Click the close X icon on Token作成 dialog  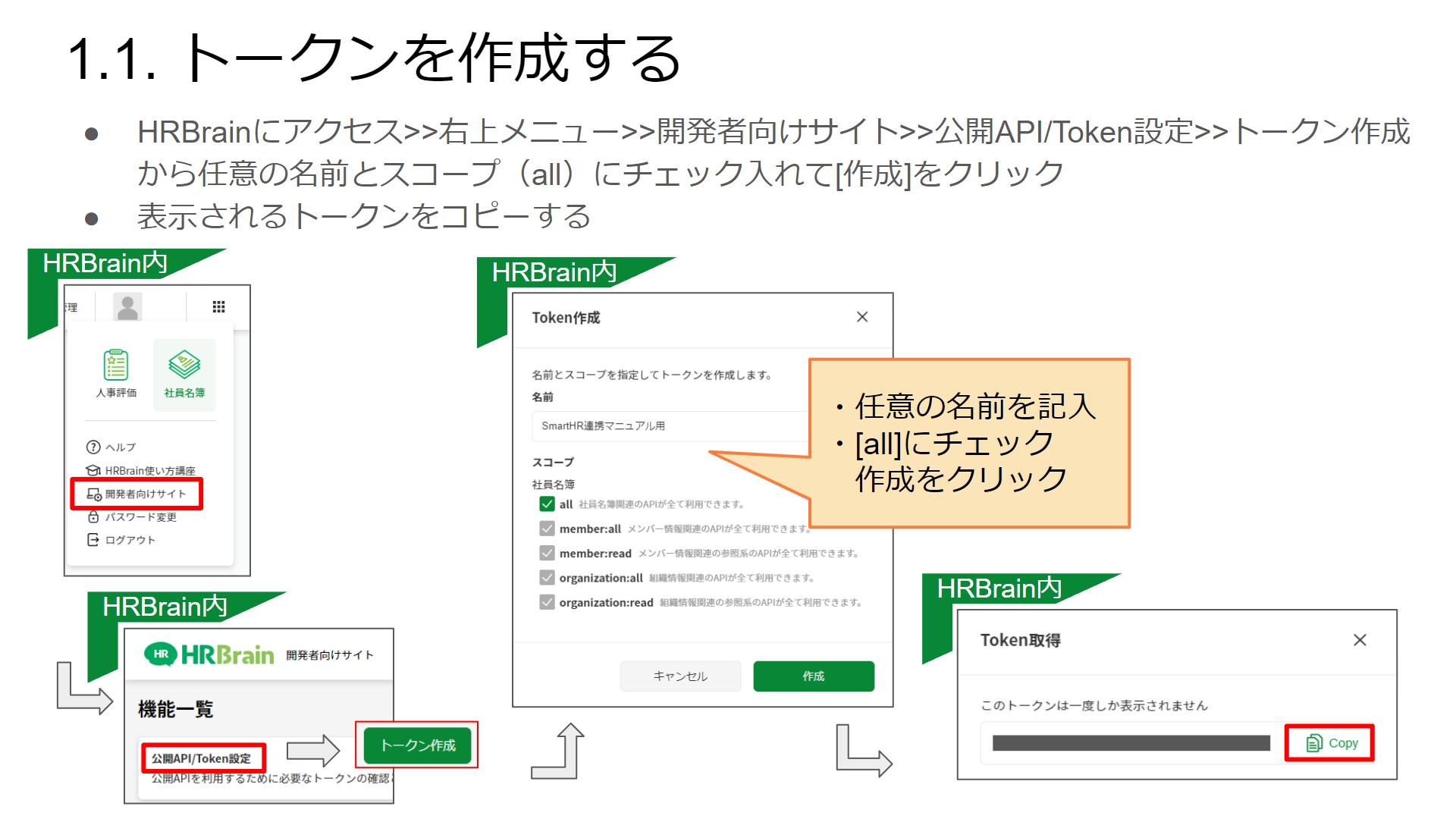(862, 318)
